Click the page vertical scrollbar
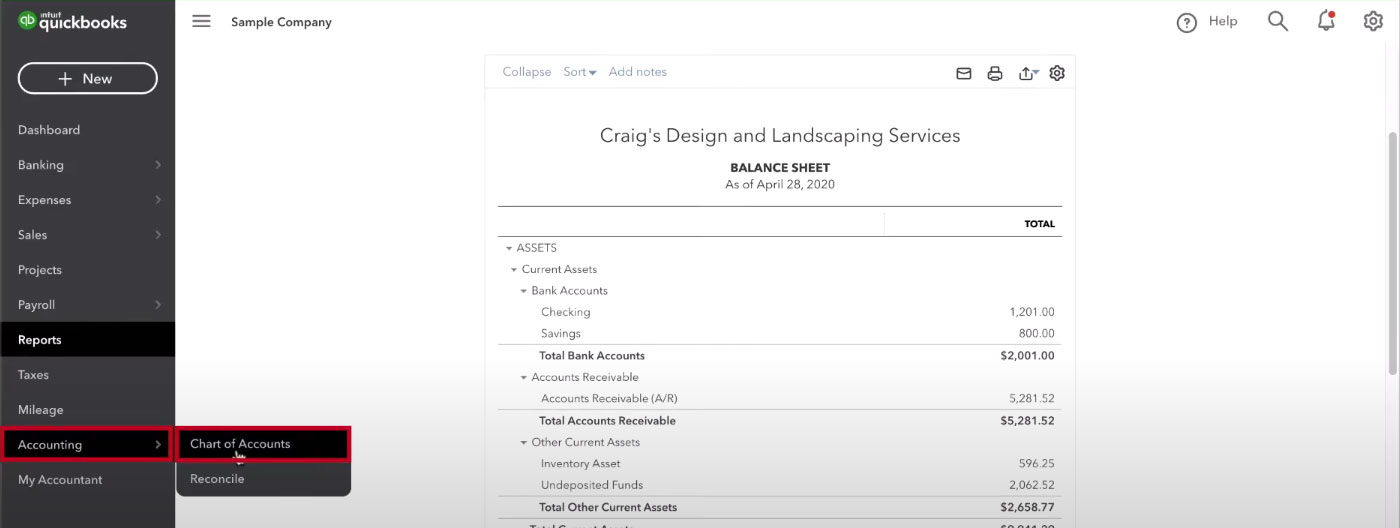1400x528 pixels. tap(1393, 255)
